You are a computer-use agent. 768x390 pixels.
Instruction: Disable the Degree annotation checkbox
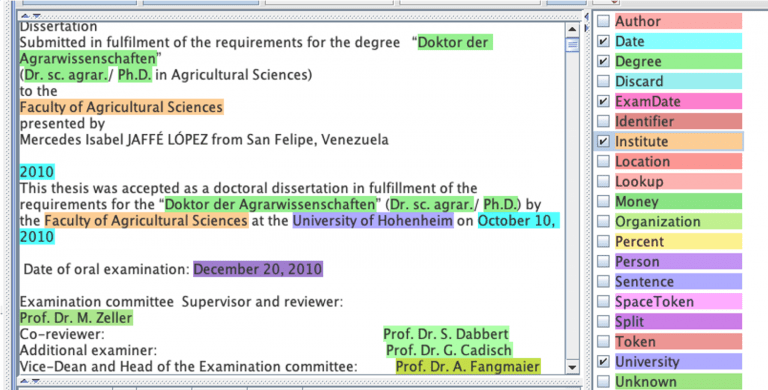[x=603, y=61]
